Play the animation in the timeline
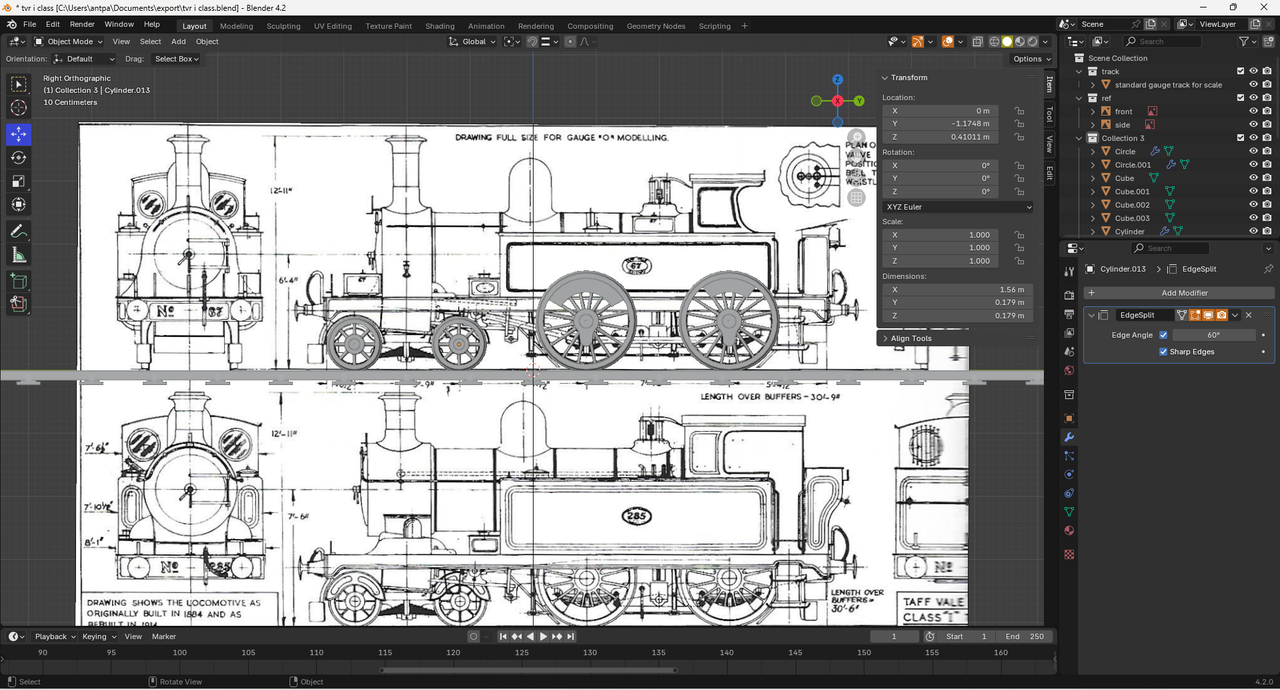 point(543,636)
